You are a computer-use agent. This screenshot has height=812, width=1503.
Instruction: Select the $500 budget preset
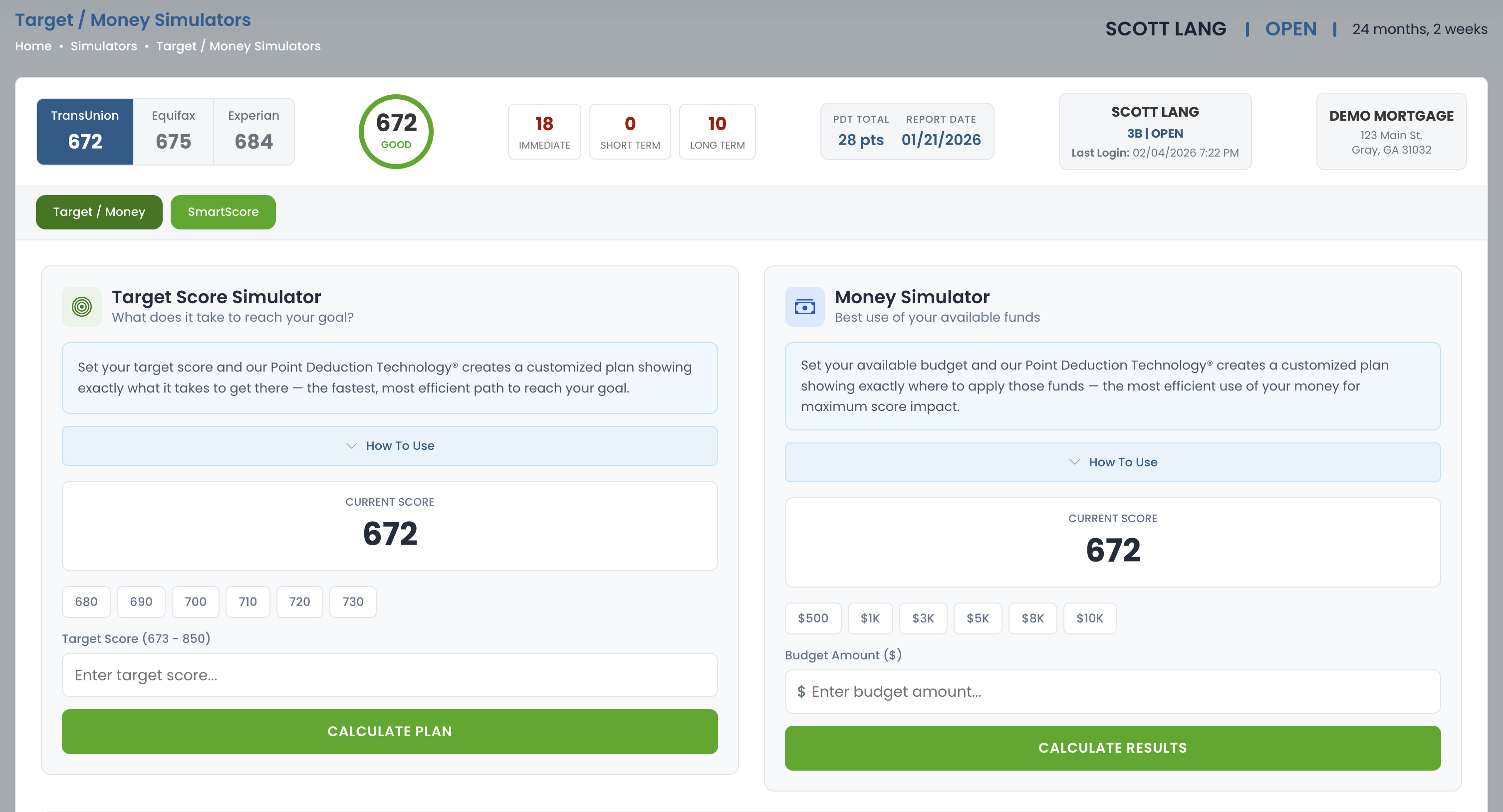click(x=813, y=618)
